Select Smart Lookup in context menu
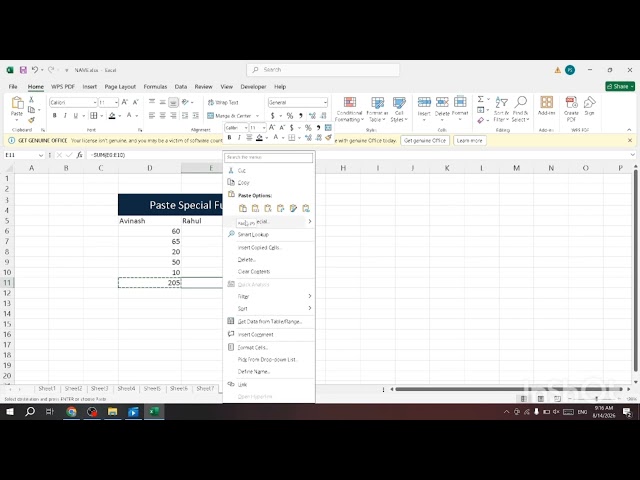Viewport: 640px width, 480px height. tap(269, 234)
